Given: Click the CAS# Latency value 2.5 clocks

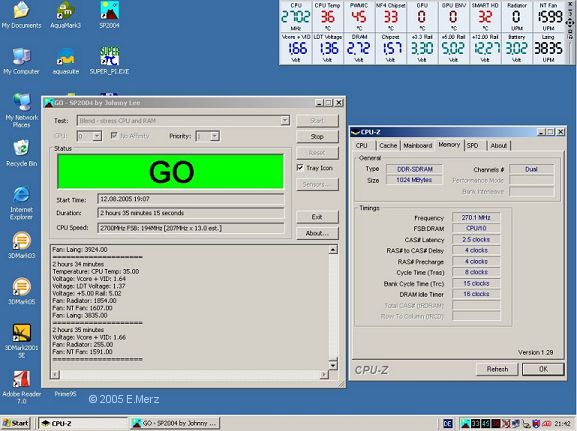Looking at the screenshot, I should tap(476, 240).
